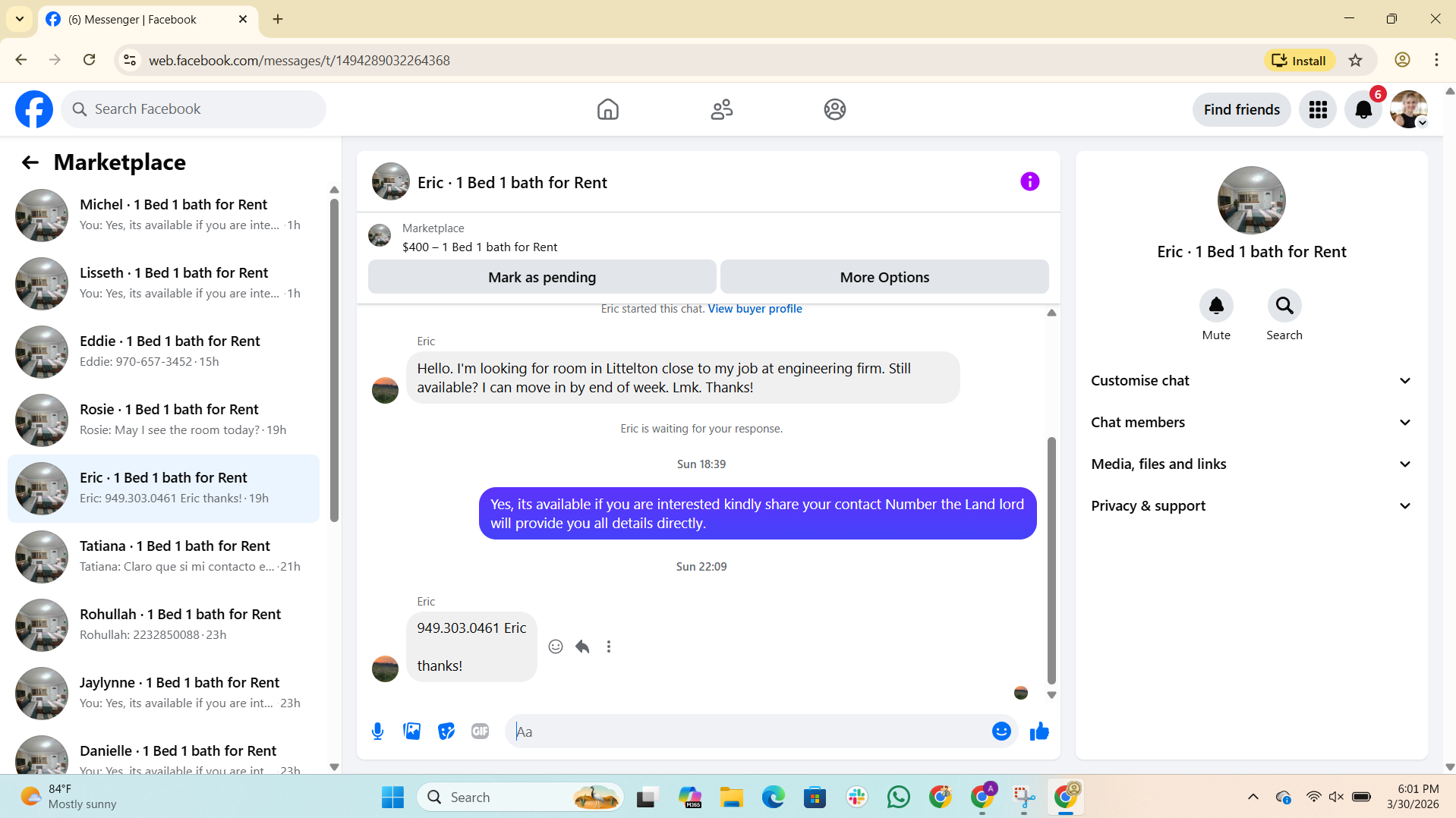Attach a photo with image icon
1456x818 pixels.
[x=411, y=731]
